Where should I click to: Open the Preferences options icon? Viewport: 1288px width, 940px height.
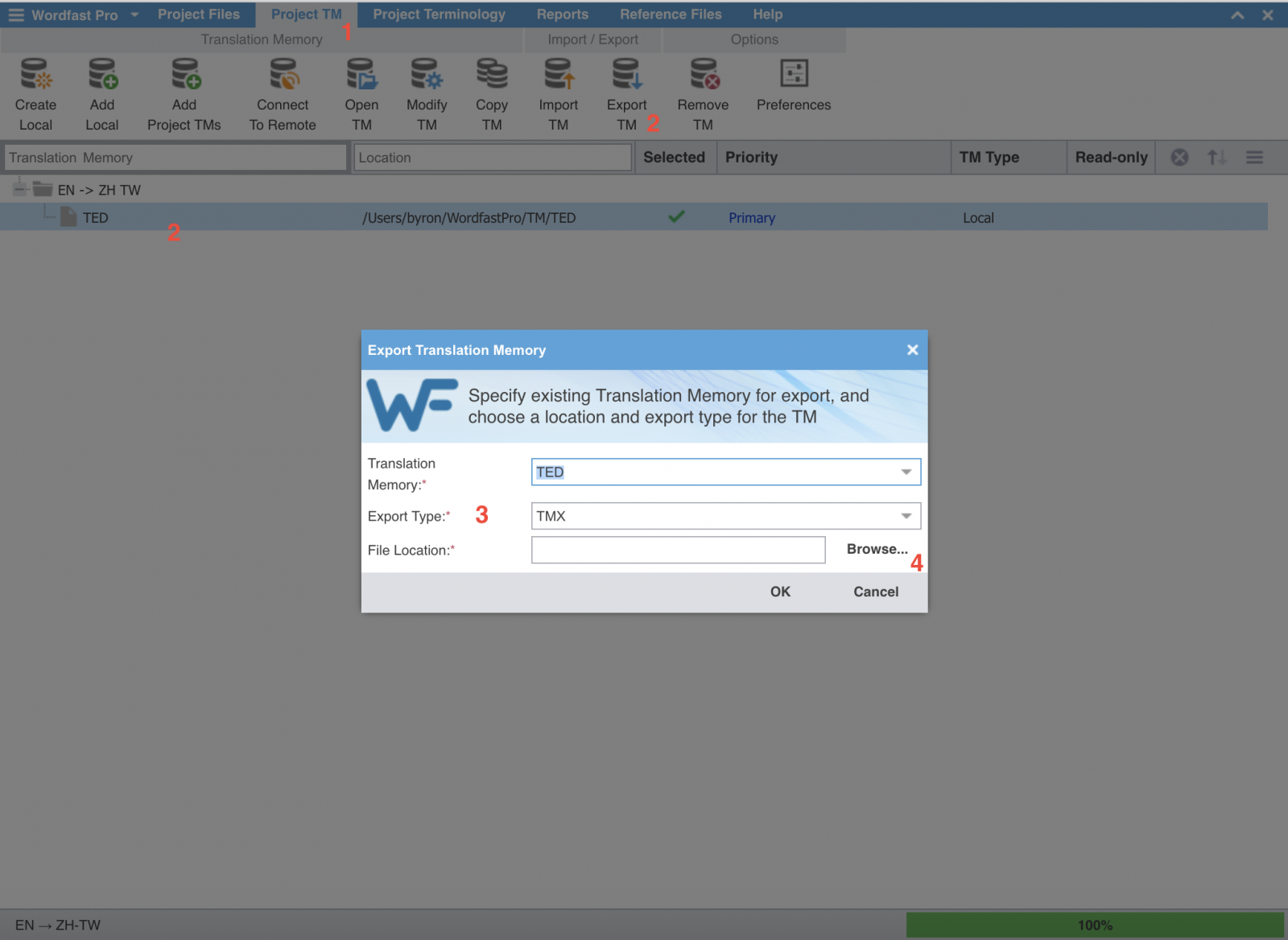(x=794, y=74)
